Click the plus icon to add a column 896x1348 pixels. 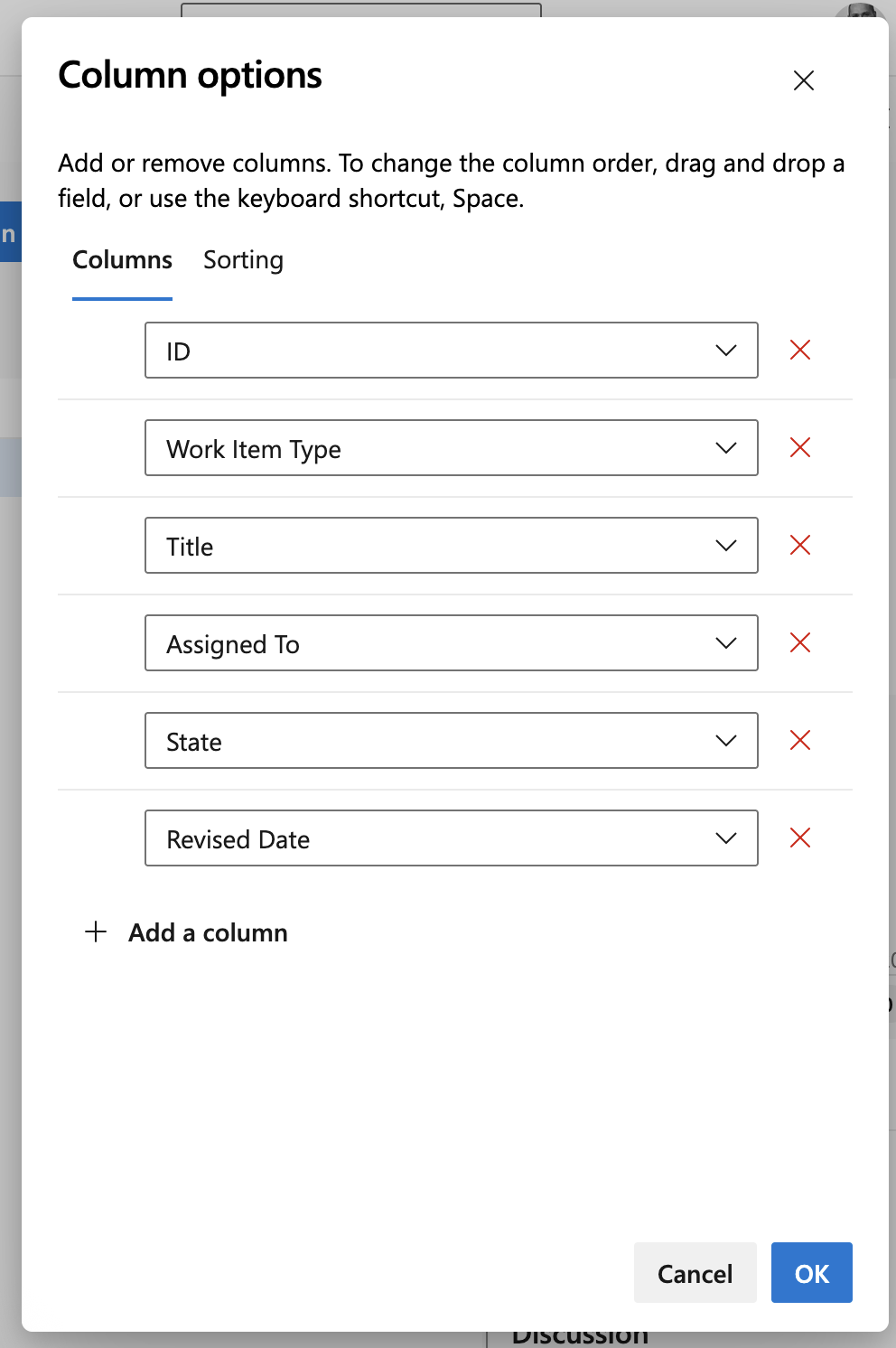click(95, 931)
